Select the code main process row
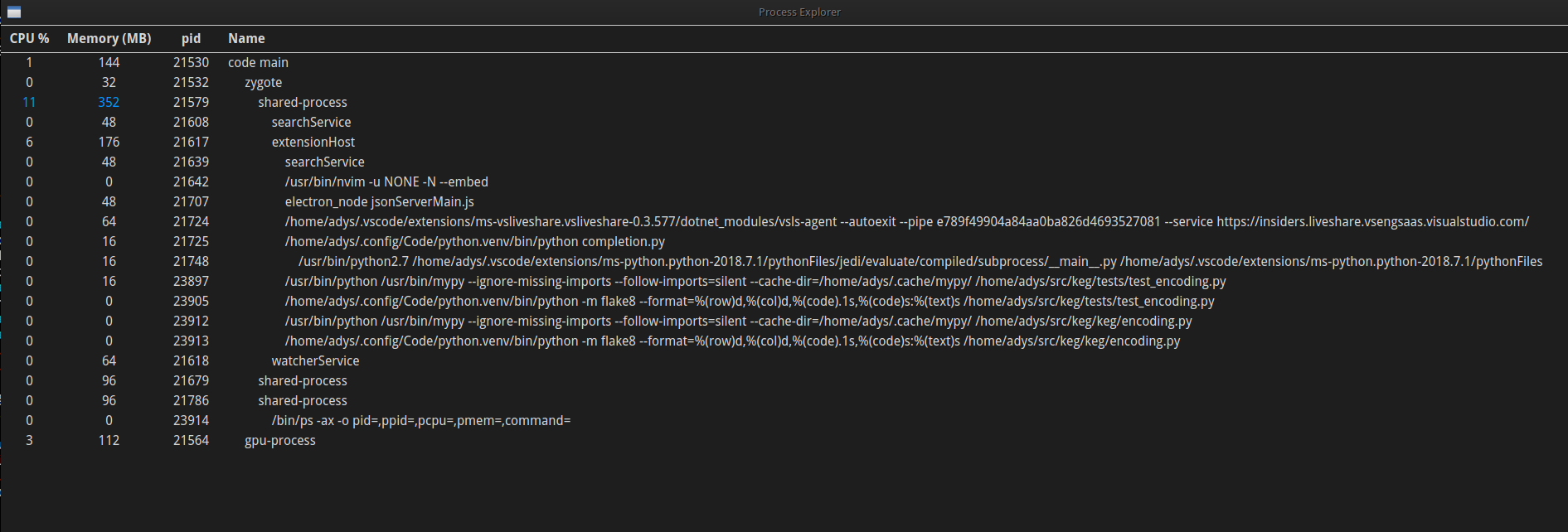Screen dimensions: 1568x532 coord(258,62)
